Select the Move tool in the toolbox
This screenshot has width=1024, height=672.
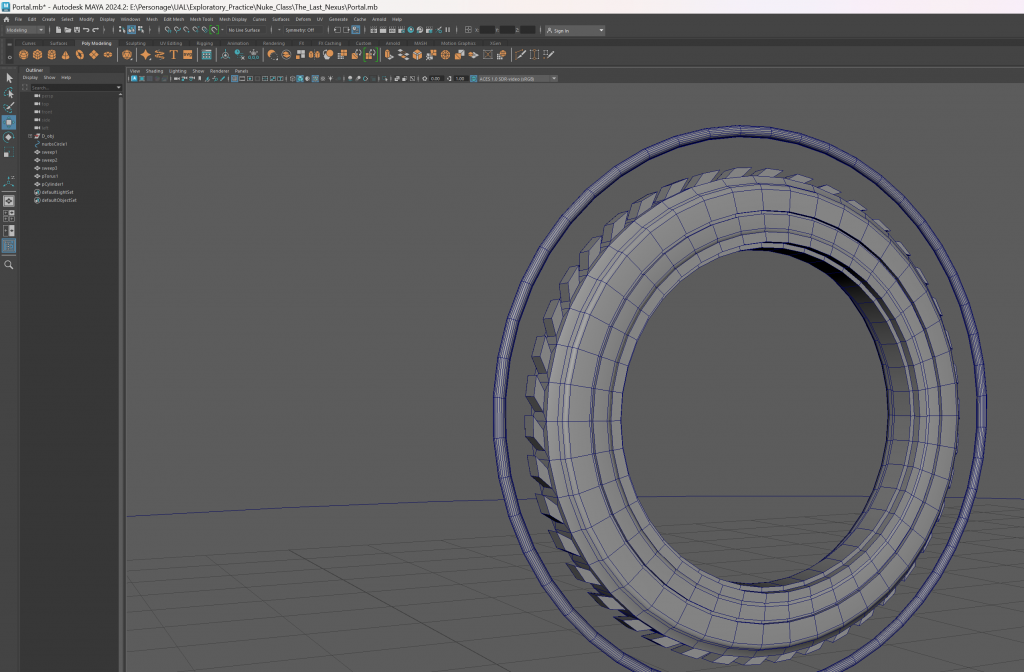(8, 122)
